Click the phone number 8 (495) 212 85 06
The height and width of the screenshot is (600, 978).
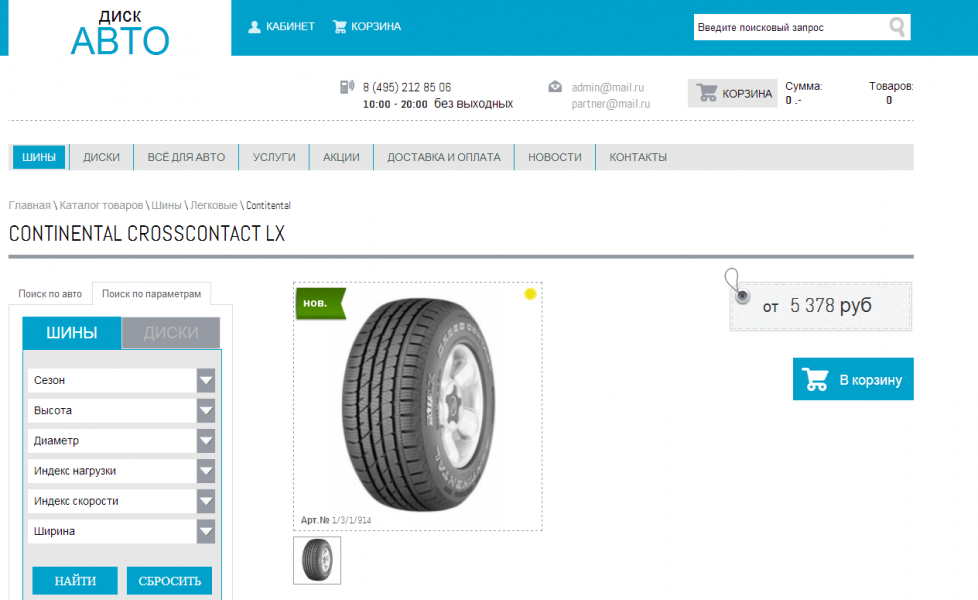tap(407, 87)
